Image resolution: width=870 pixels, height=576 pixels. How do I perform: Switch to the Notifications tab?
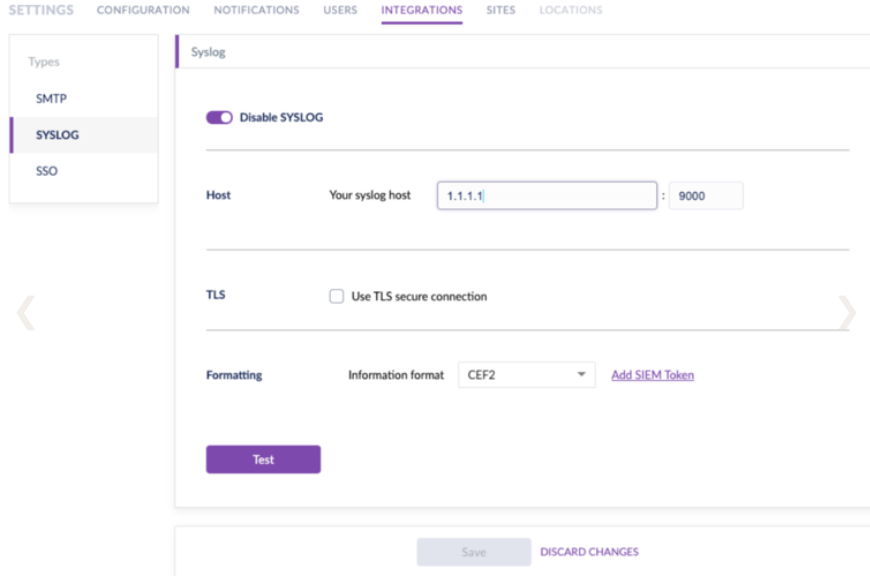click(256, 10)
